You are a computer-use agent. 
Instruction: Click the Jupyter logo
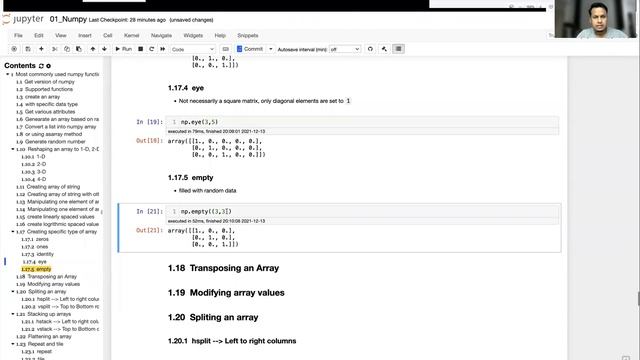point(23,19)
